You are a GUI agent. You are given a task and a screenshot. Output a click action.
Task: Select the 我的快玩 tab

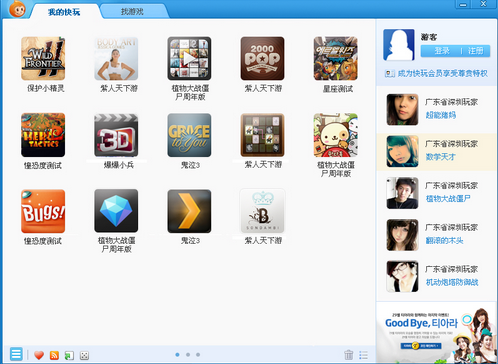click(x=64, y=12)
